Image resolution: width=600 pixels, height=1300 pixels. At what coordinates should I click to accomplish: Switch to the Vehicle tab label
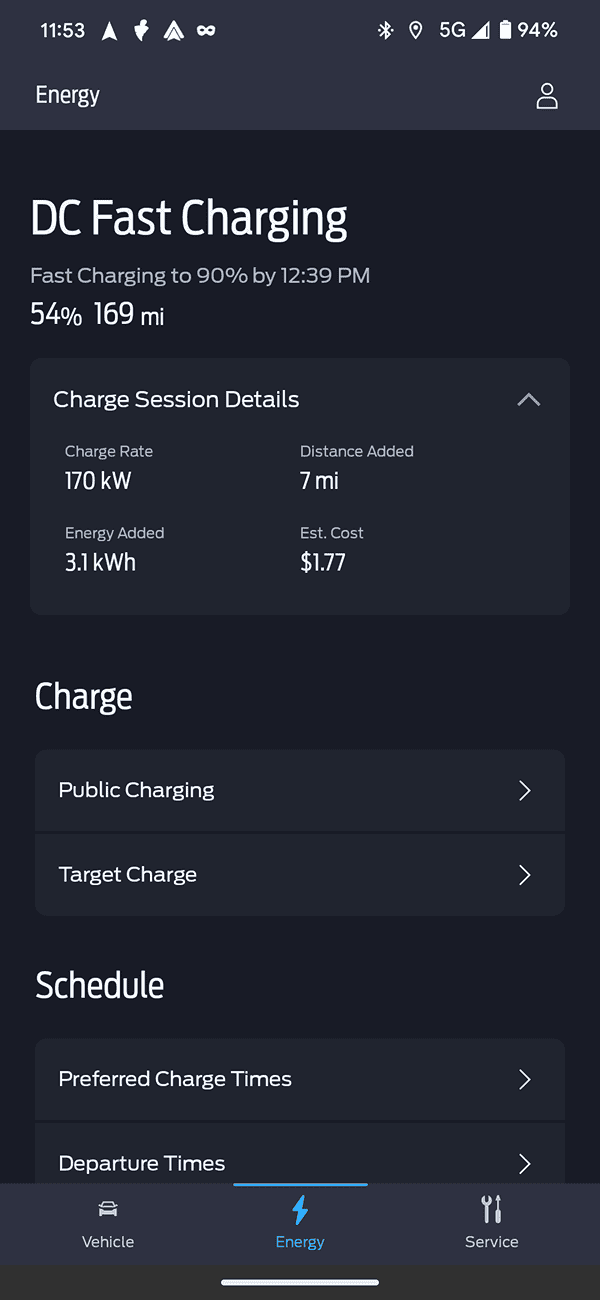pyautogui.click(x=108, y=1242)
